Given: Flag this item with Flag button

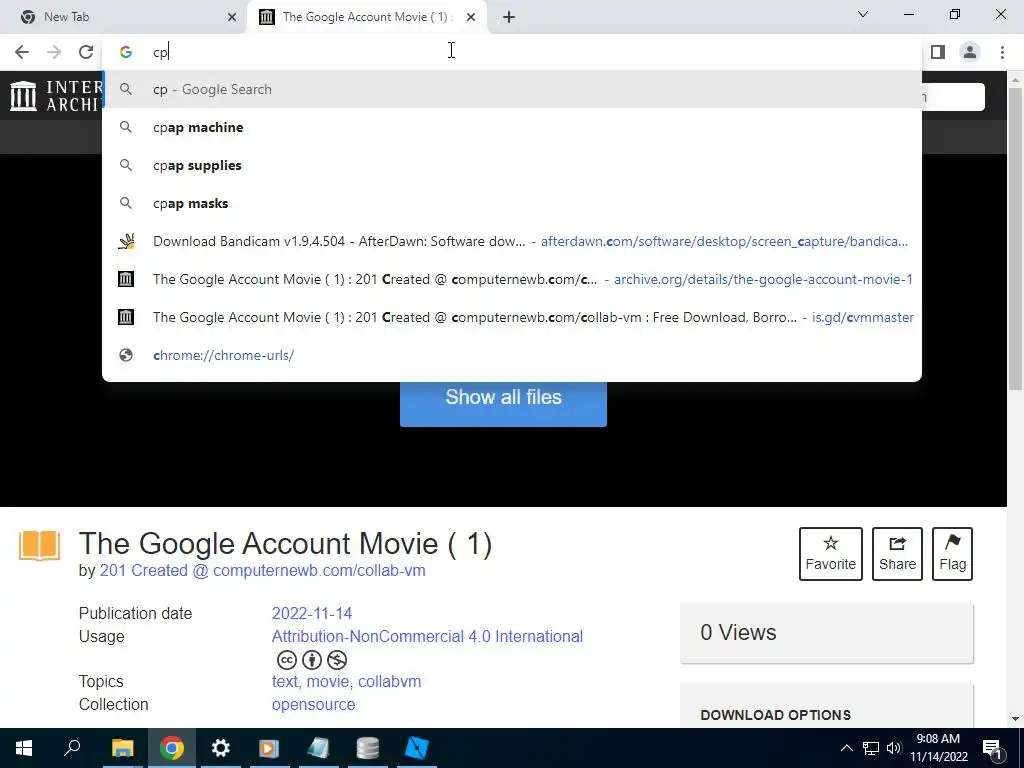Looking at the screenshot, I should (x=952, y=554).
